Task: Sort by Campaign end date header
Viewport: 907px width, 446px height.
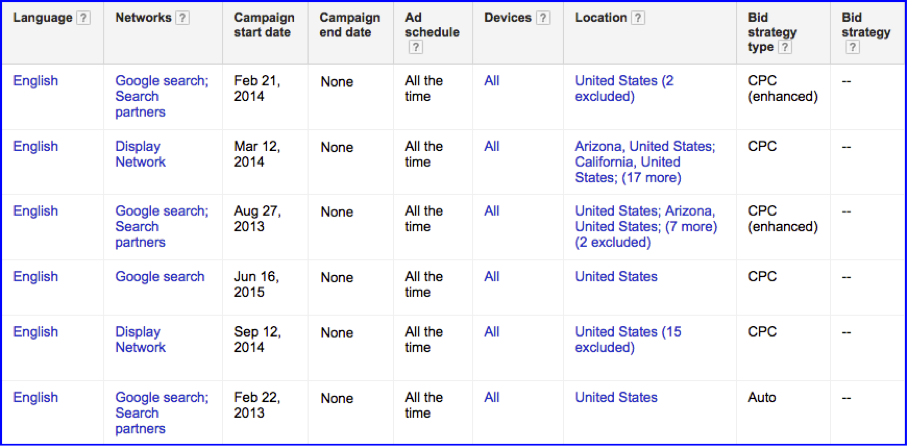Action: (349, 25)
